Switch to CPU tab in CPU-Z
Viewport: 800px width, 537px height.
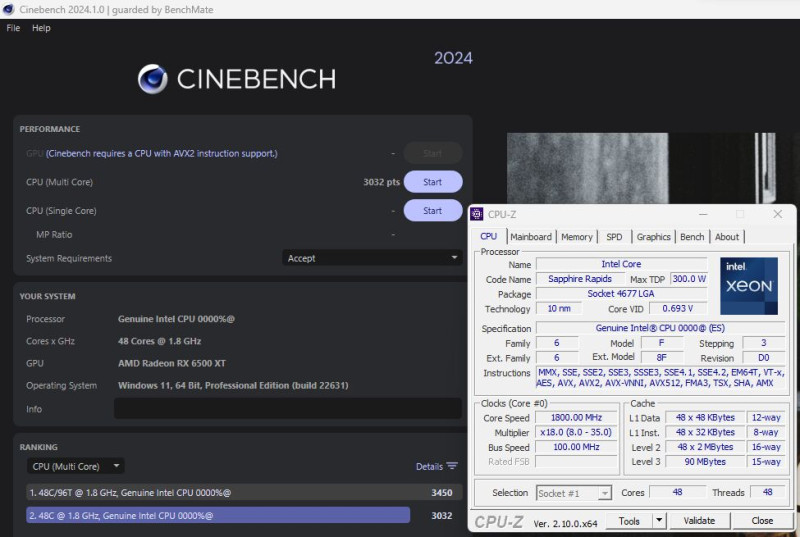(x=488, y=237)
